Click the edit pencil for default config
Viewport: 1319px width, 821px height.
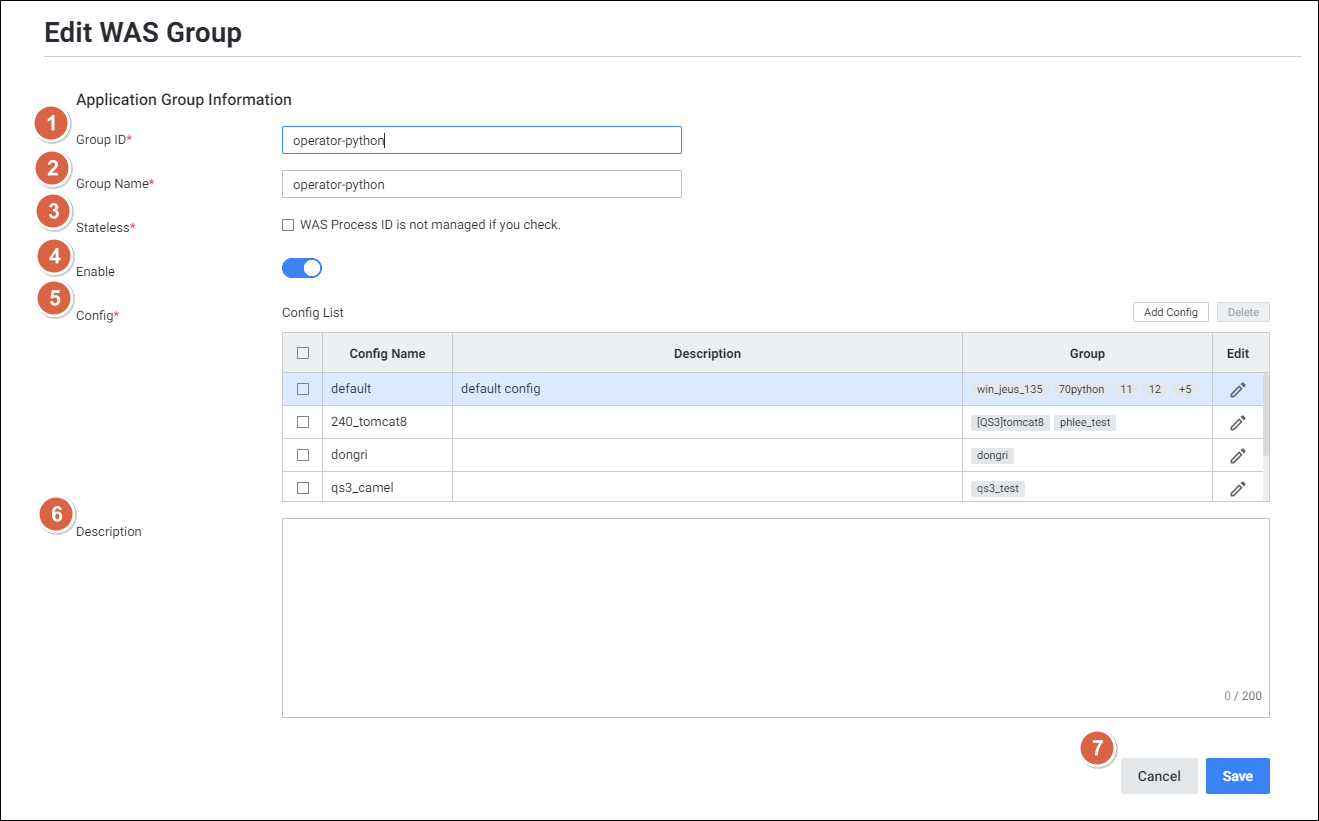tap(1237, 390)
